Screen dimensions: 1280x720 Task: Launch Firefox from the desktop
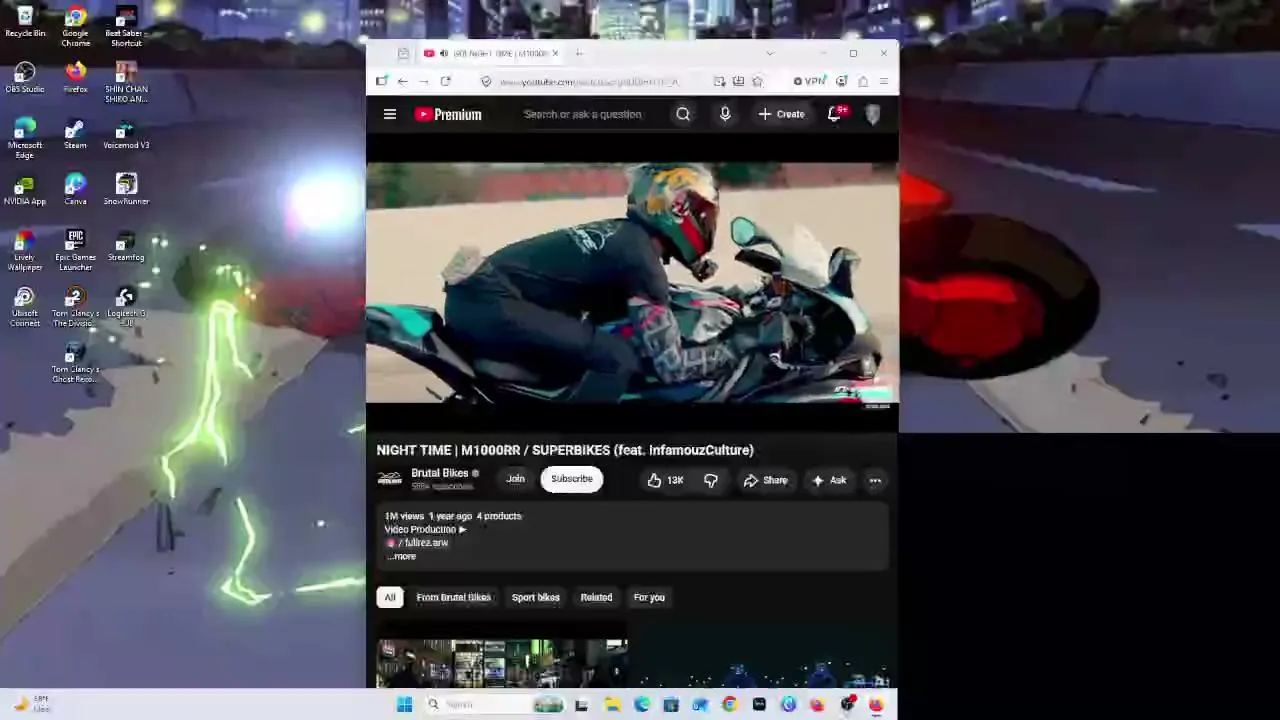[x=75, y=78]
